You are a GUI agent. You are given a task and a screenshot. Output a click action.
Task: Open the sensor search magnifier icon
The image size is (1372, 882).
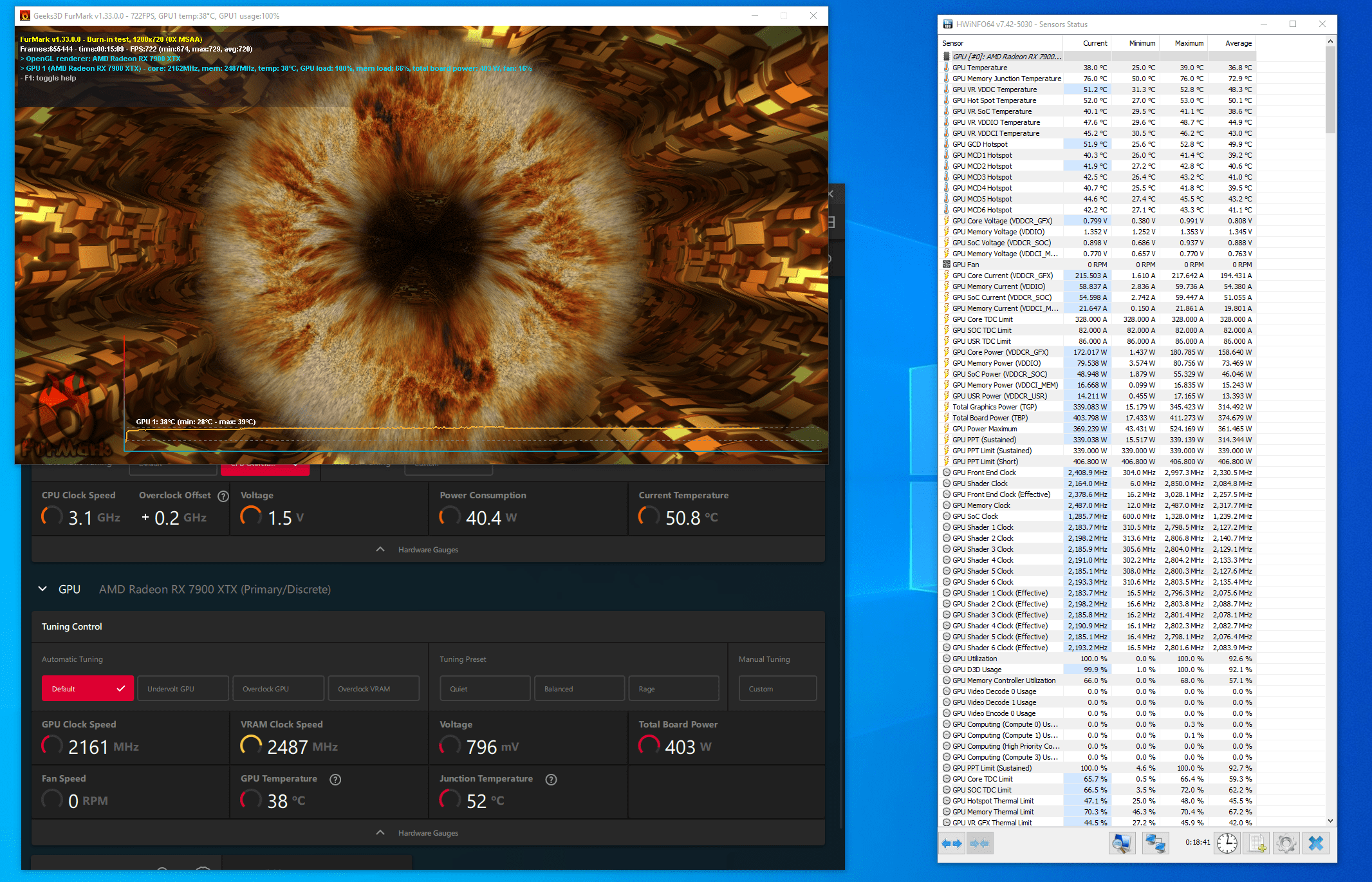pos(1122,843)
